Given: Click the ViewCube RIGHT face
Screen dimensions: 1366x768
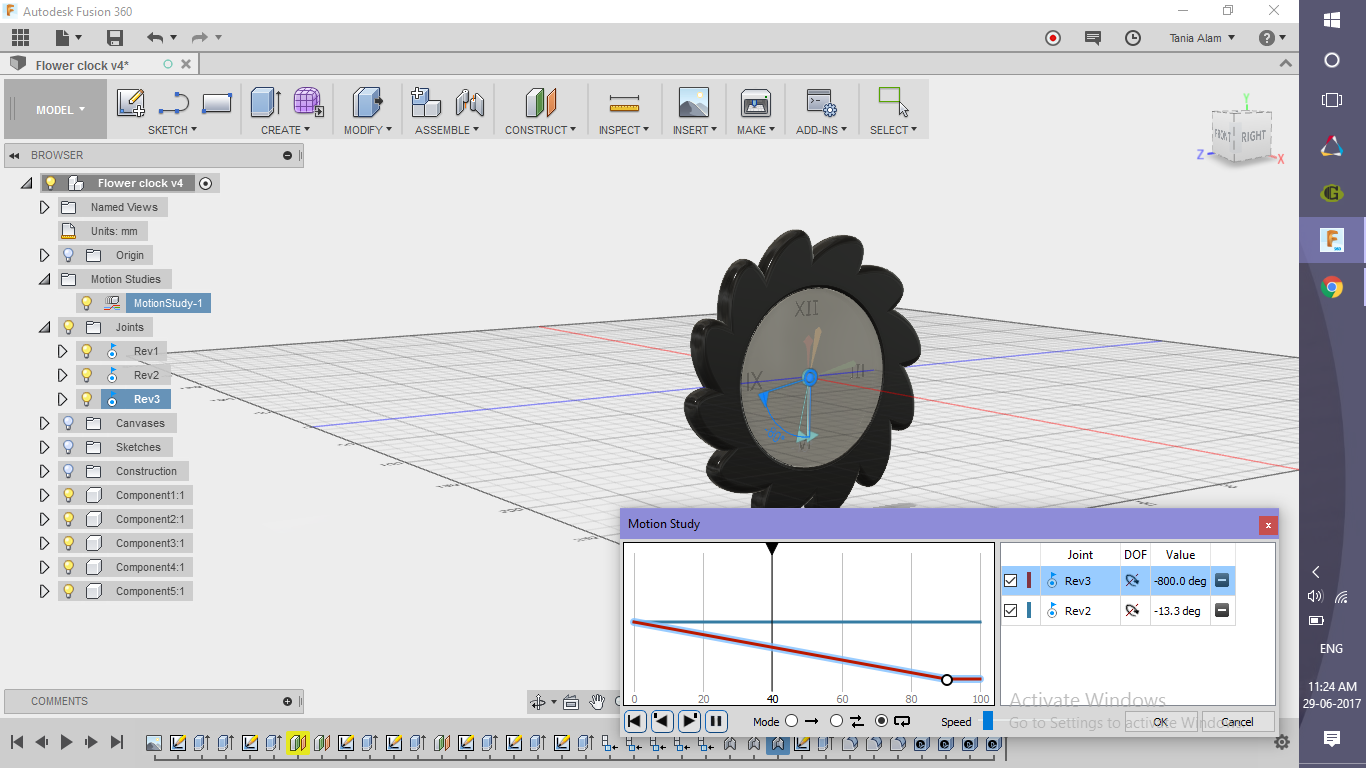Looking at the screenshot, I should [x=1253, y=136].
